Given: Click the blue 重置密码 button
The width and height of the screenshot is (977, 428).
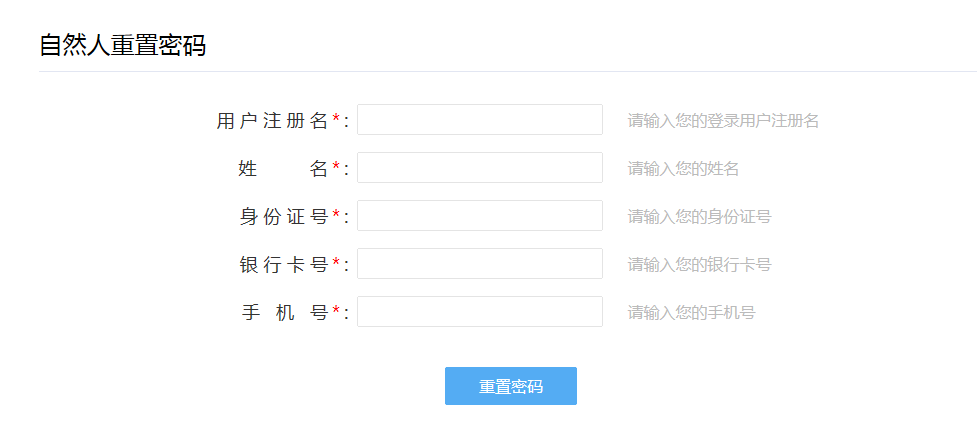Looking at the screenshot, I should tap(511, 386).
